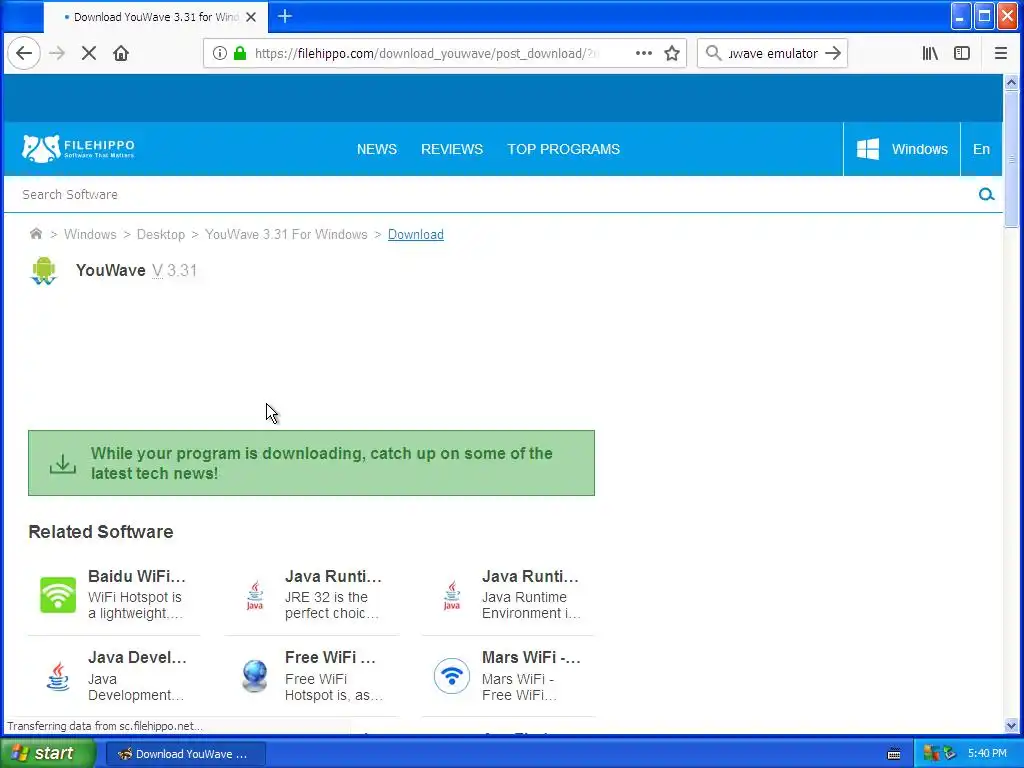Click the V 3.31 version text
The height and width of the screenshot is (768, 1024).
click(x=174, y=270)
